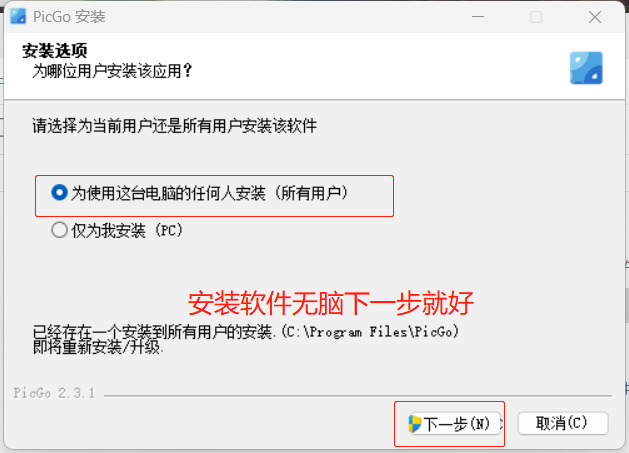This screenshot has height=453, width=629.
Task: Click the 请选择为当前用户还是所有用户 instruction text
Action: pyautogui.click(x=174, y=126)
